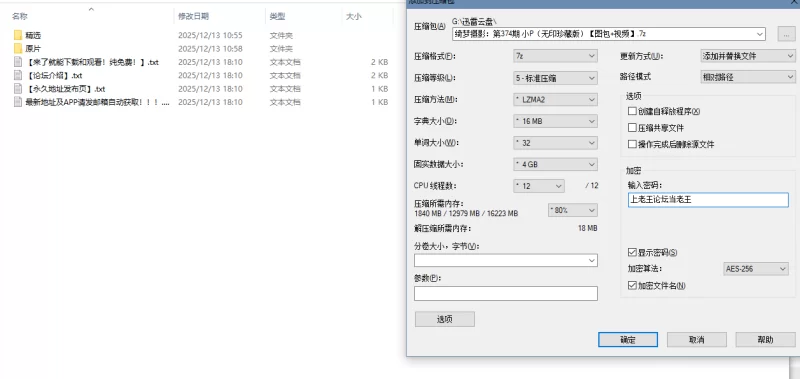The image size is (800, 379).
Task: Sort by 类型 column header
Action: 278,16
